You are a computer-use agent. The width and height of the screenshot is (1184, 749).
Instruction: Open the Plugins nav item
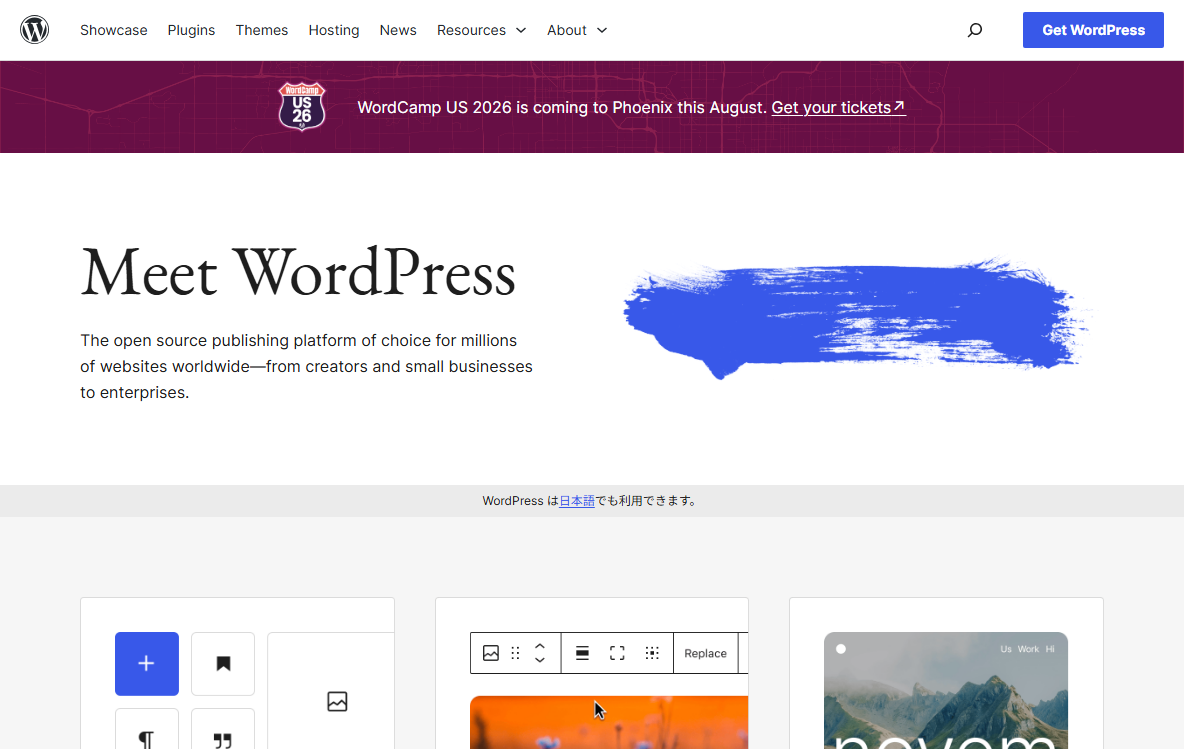[x=191, y=30]
